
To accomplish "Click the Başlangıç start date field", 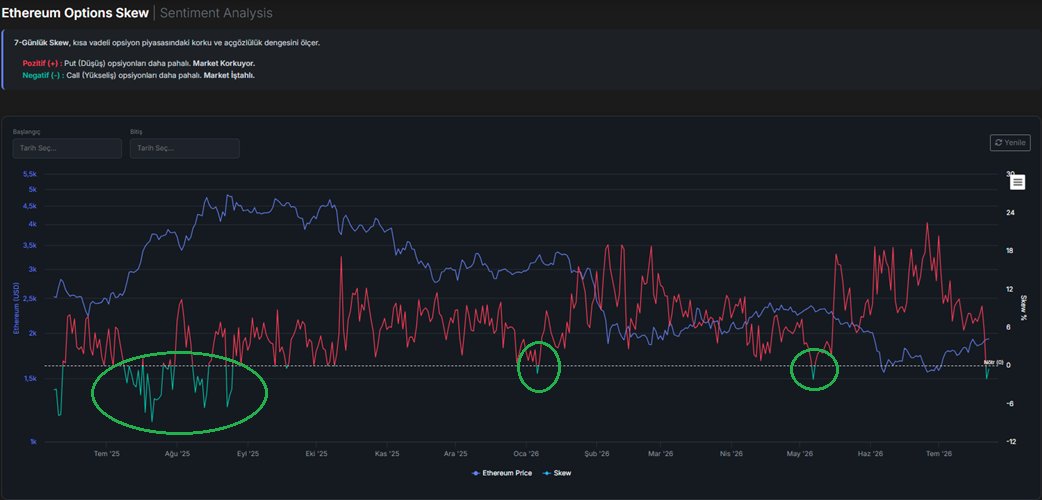I will 67,148.
